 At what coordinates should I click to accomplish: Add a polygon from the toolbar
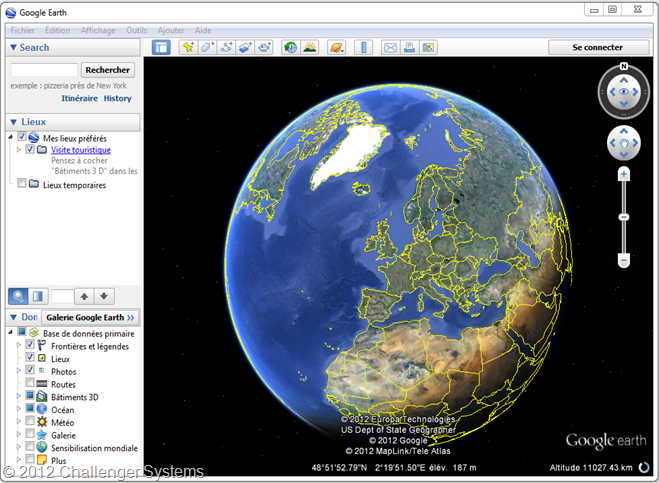coord(207,48)
